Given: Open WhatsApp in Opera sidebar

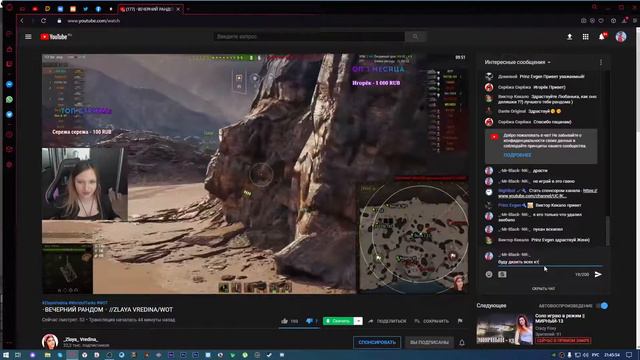Looking at the screenshot, I should (x=9, y=100).
